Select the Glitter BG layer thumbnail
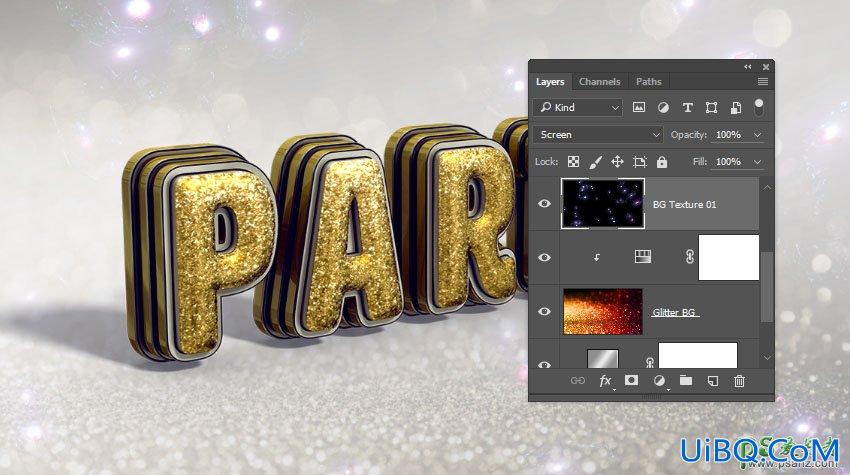 tap(603, 311)
